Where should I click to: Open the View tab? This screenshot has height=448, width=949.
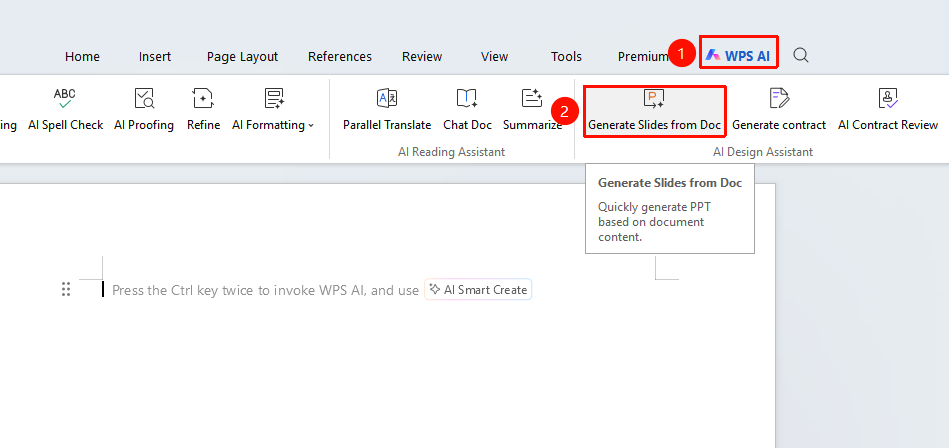coord(494,56)
